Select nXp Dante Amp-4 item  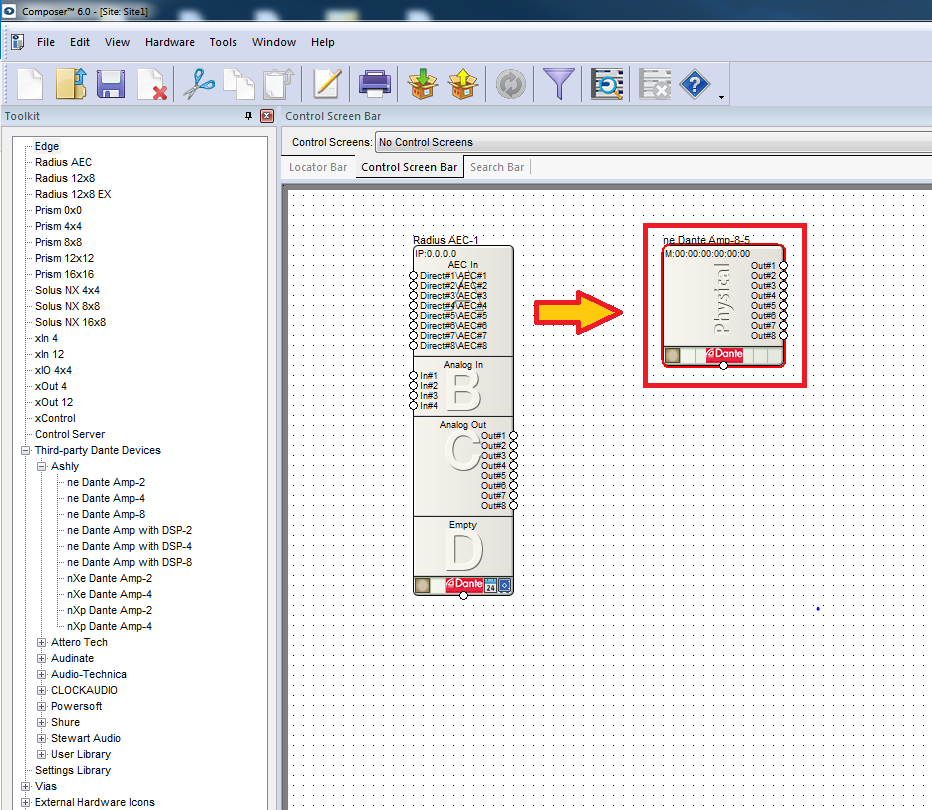tap(109, 626)
